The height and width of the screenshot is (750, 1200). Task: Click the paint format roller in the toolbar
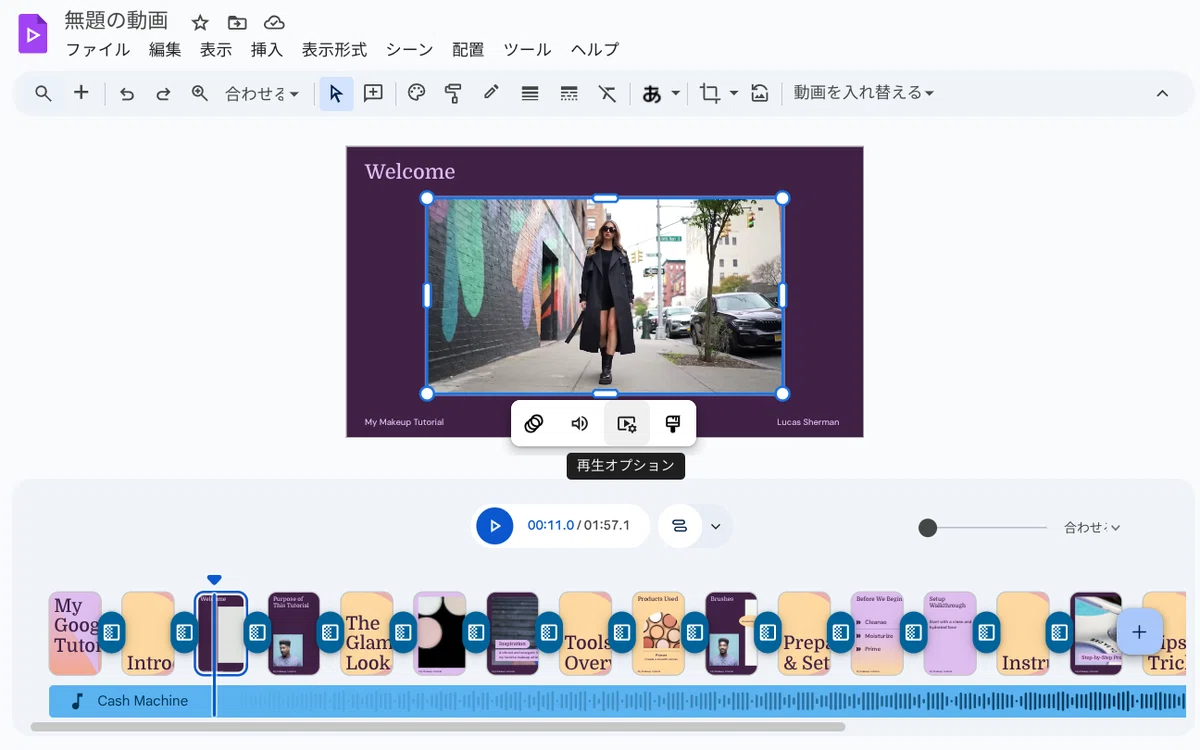453,93
